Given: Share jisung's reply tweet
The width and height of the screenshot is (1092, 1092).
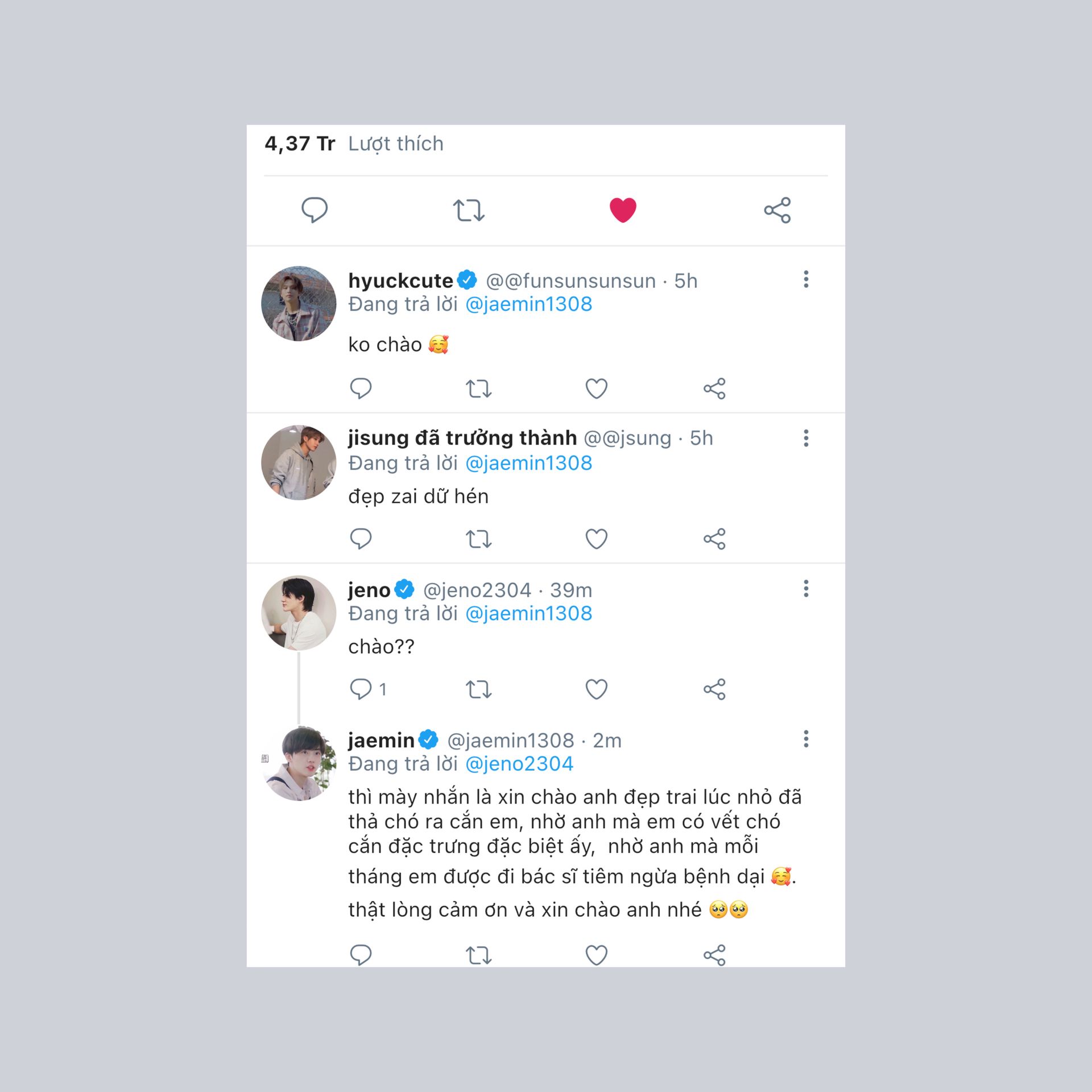Looking at the screenshot, I should tap(714, 539).
